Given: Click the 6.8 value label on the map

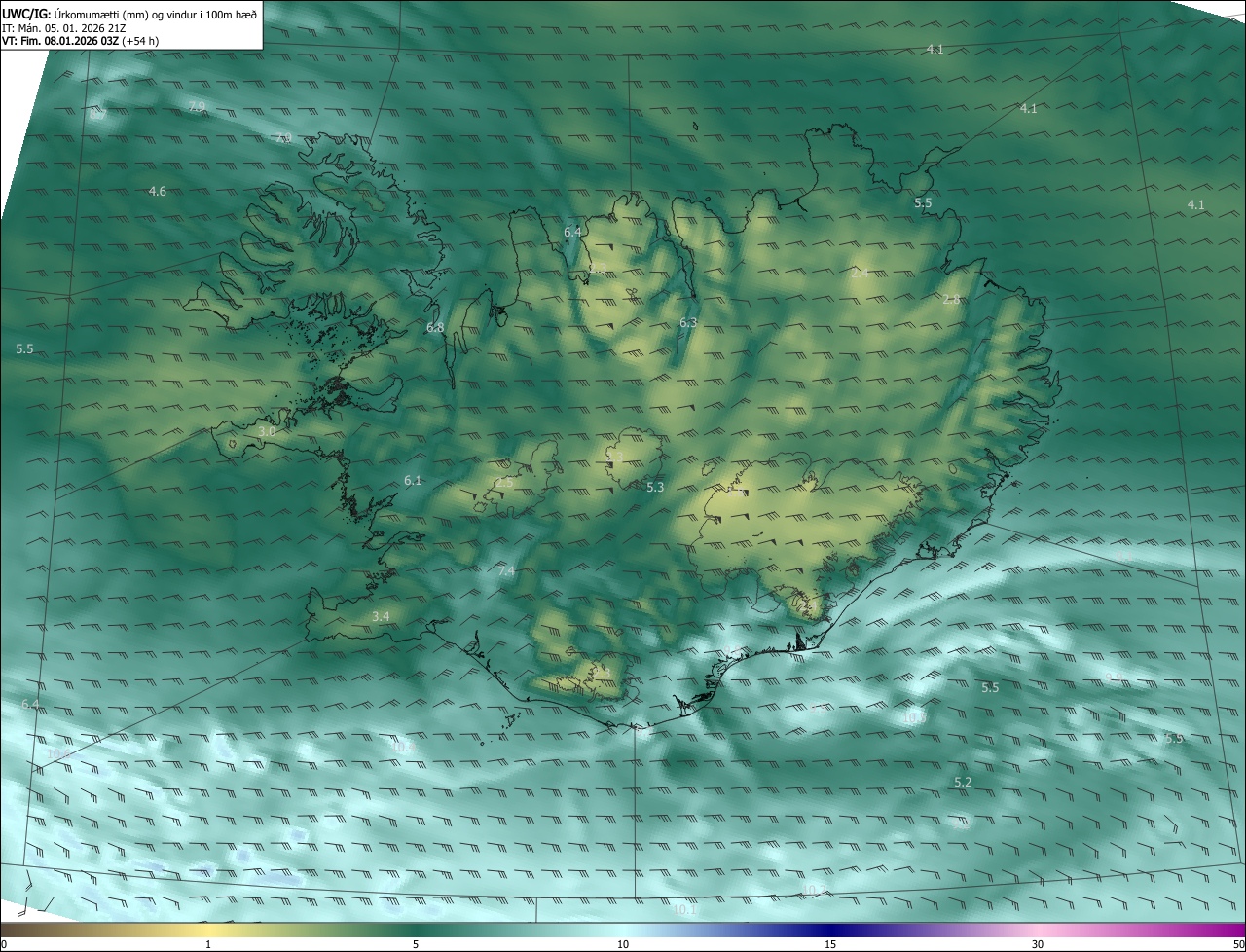Looking at the screenshot, I should [435, 328].
